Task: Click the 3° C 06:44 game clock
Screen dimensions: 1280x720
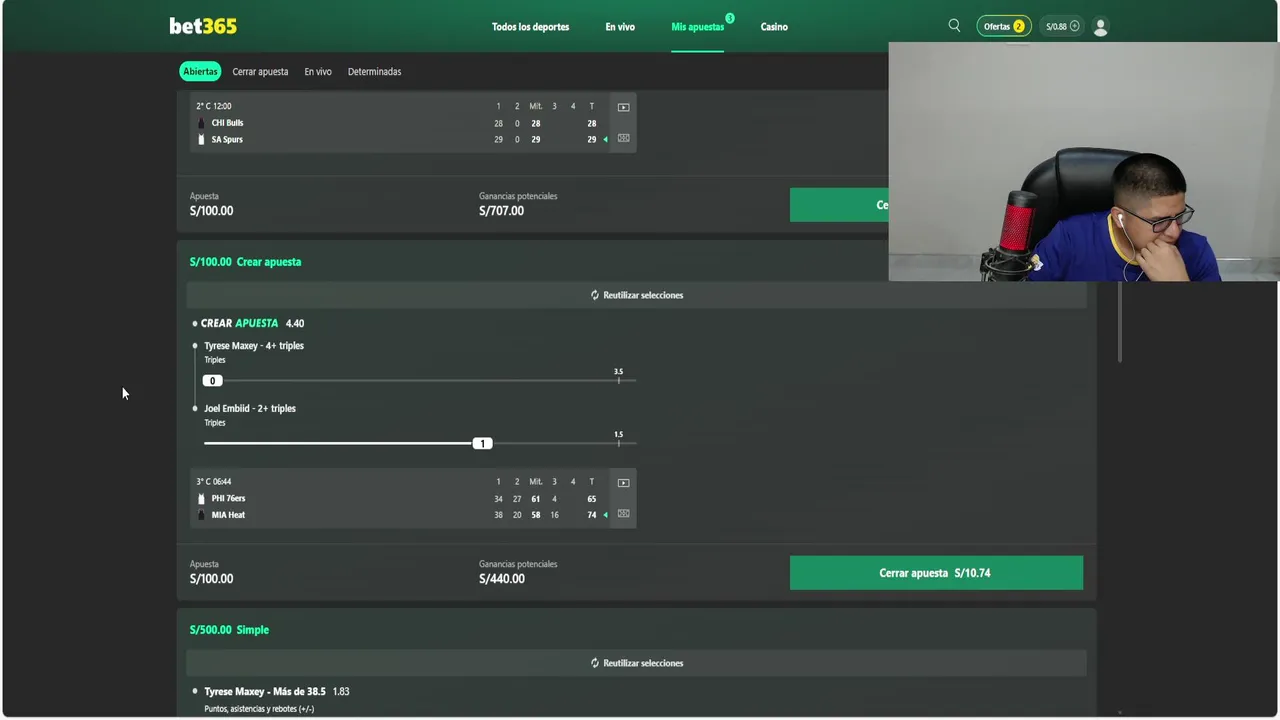Action: 214,482
